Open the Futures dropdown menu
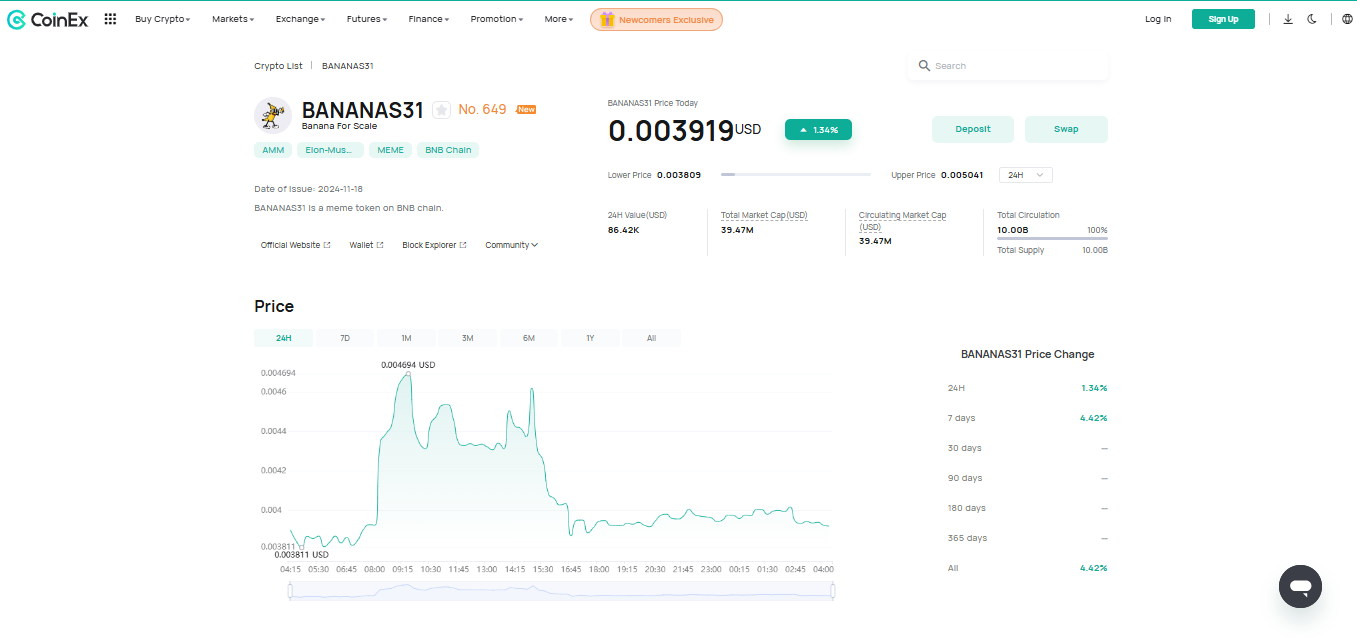This screenshot has width=1357, height=638. pos(367,19)
